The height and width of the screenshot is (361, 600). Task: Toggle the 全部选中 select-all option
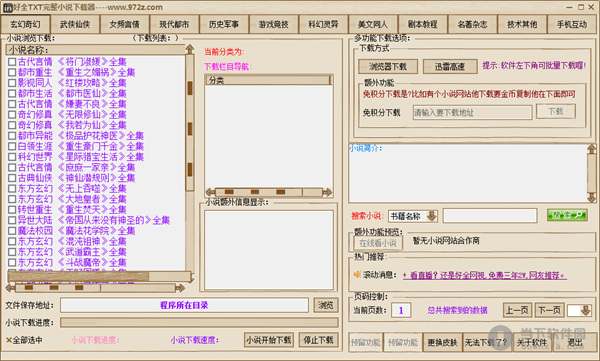[24, 340]
